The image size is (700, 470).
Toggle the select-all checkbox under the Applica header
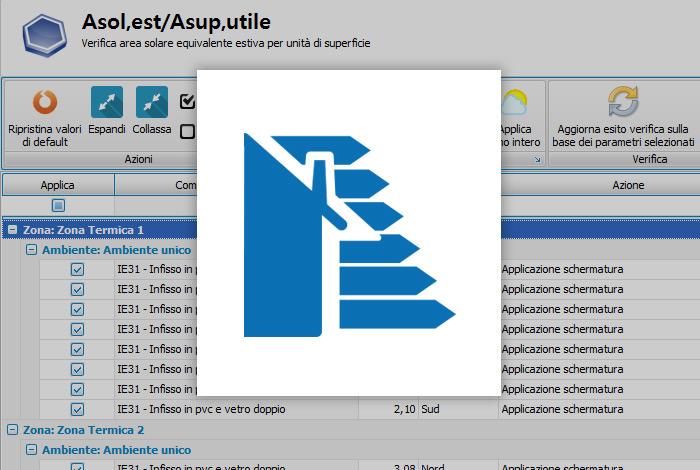point(58,205)
